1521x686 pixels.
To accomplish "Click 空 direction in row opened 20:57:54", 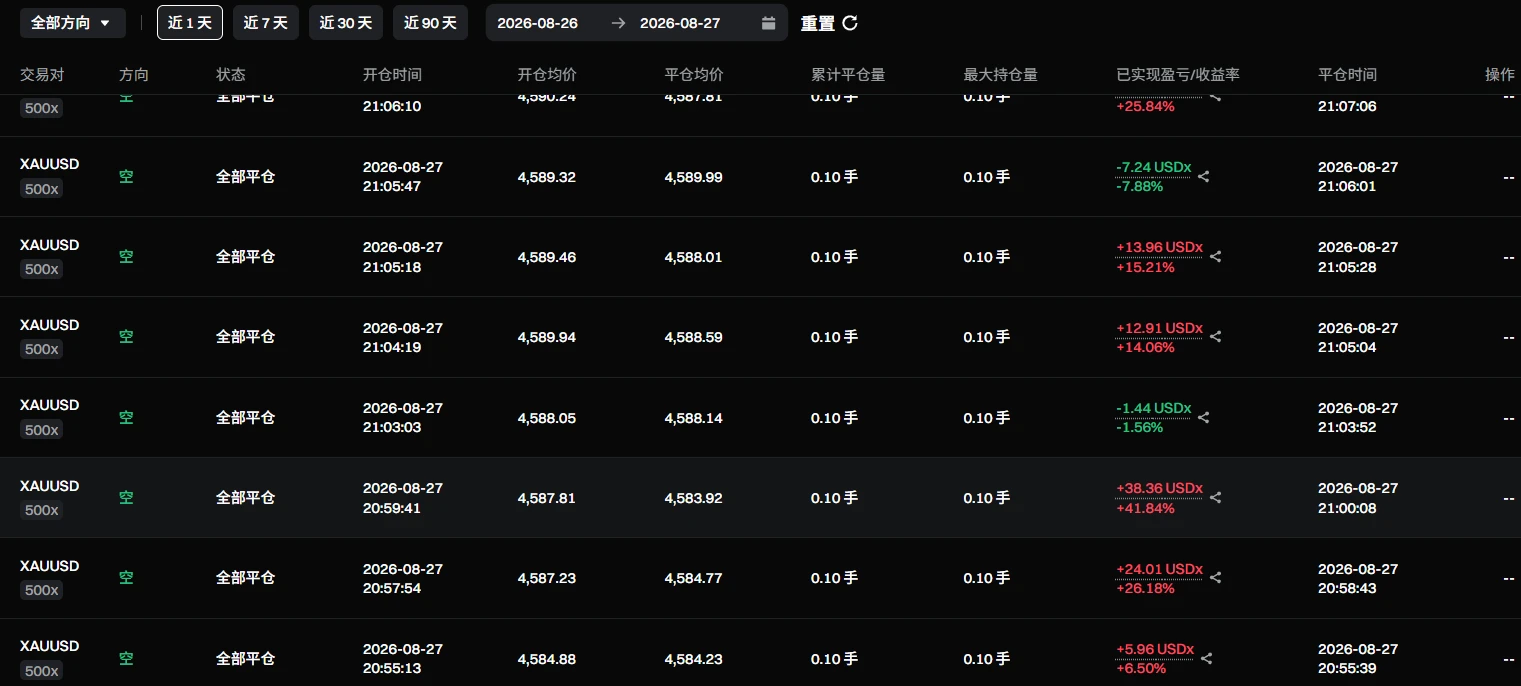I will point(126,578).
